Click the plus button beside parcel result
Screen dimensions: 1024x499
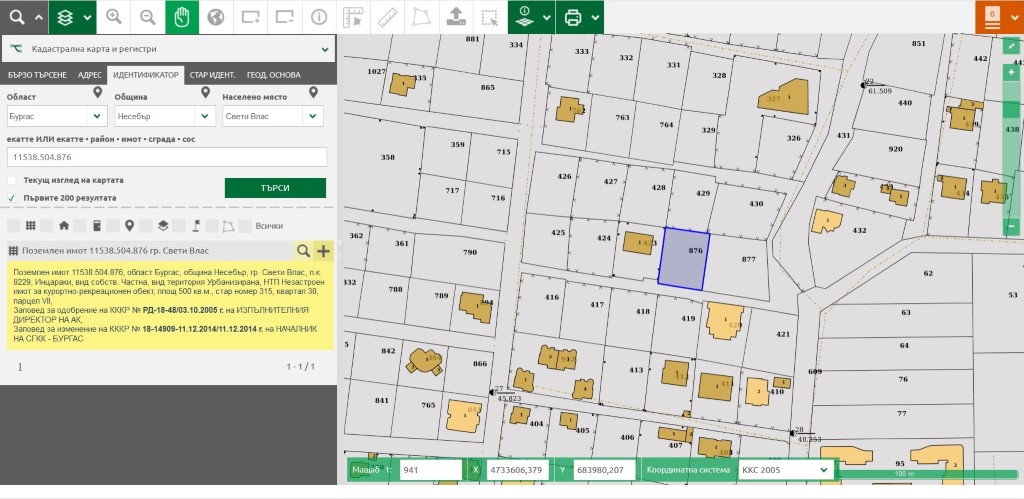pyautogui.click(x=323, y=251)
